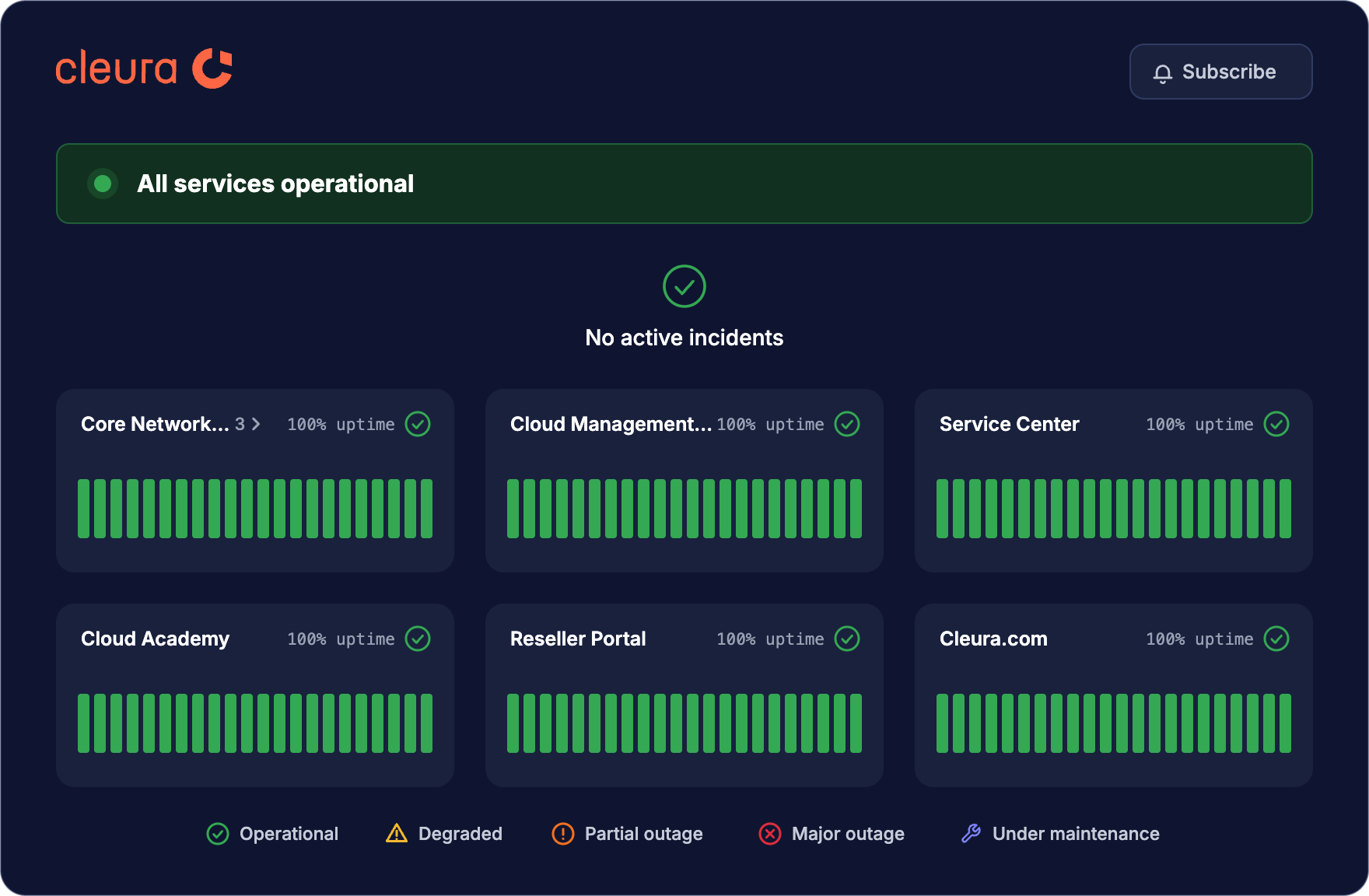1369x896 pixels.
Task: Click Service Center 100% uptime text
Action: [x=1199, y=424]
